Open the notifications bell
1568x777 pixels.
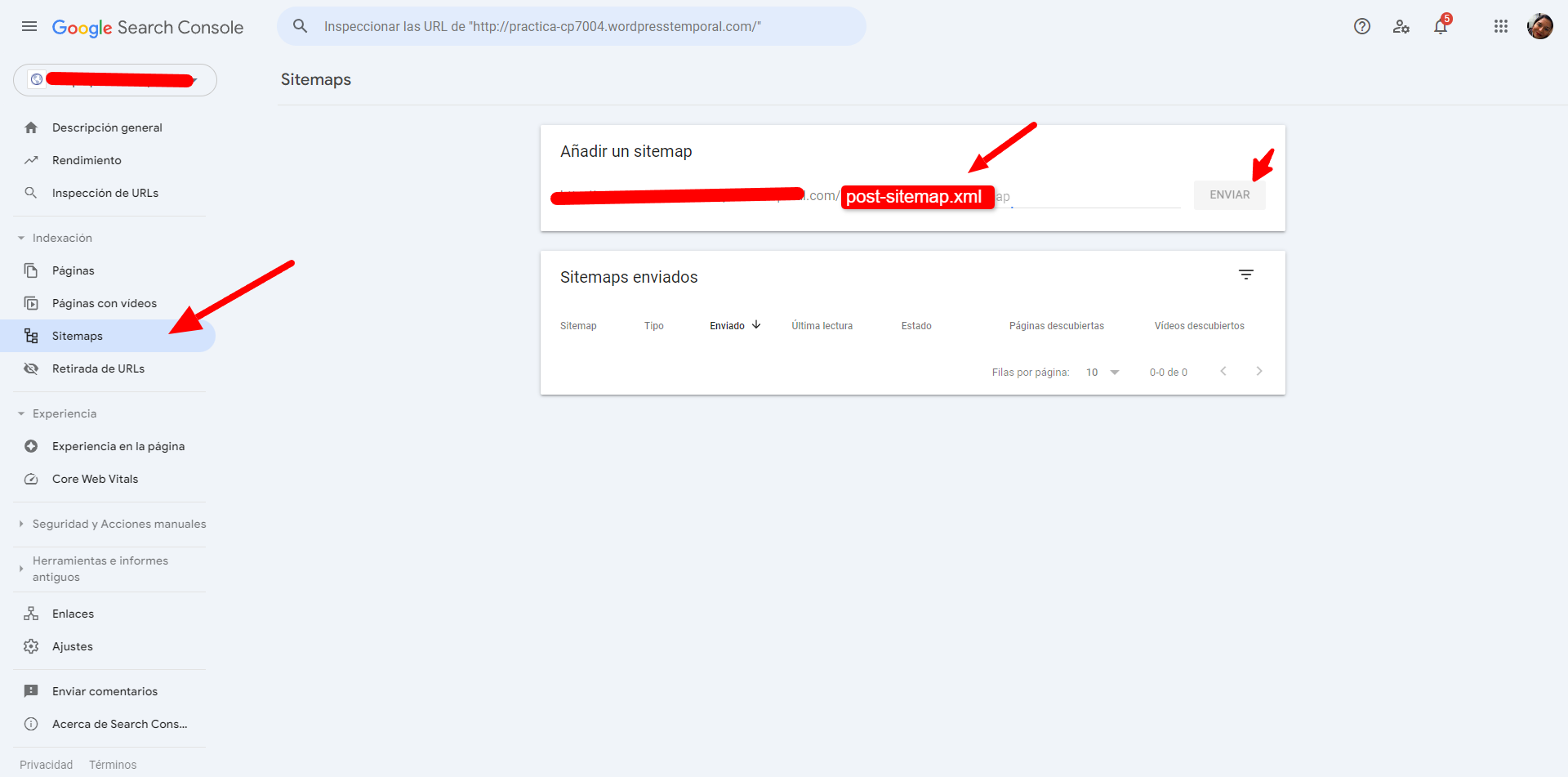pos(1441,26)
